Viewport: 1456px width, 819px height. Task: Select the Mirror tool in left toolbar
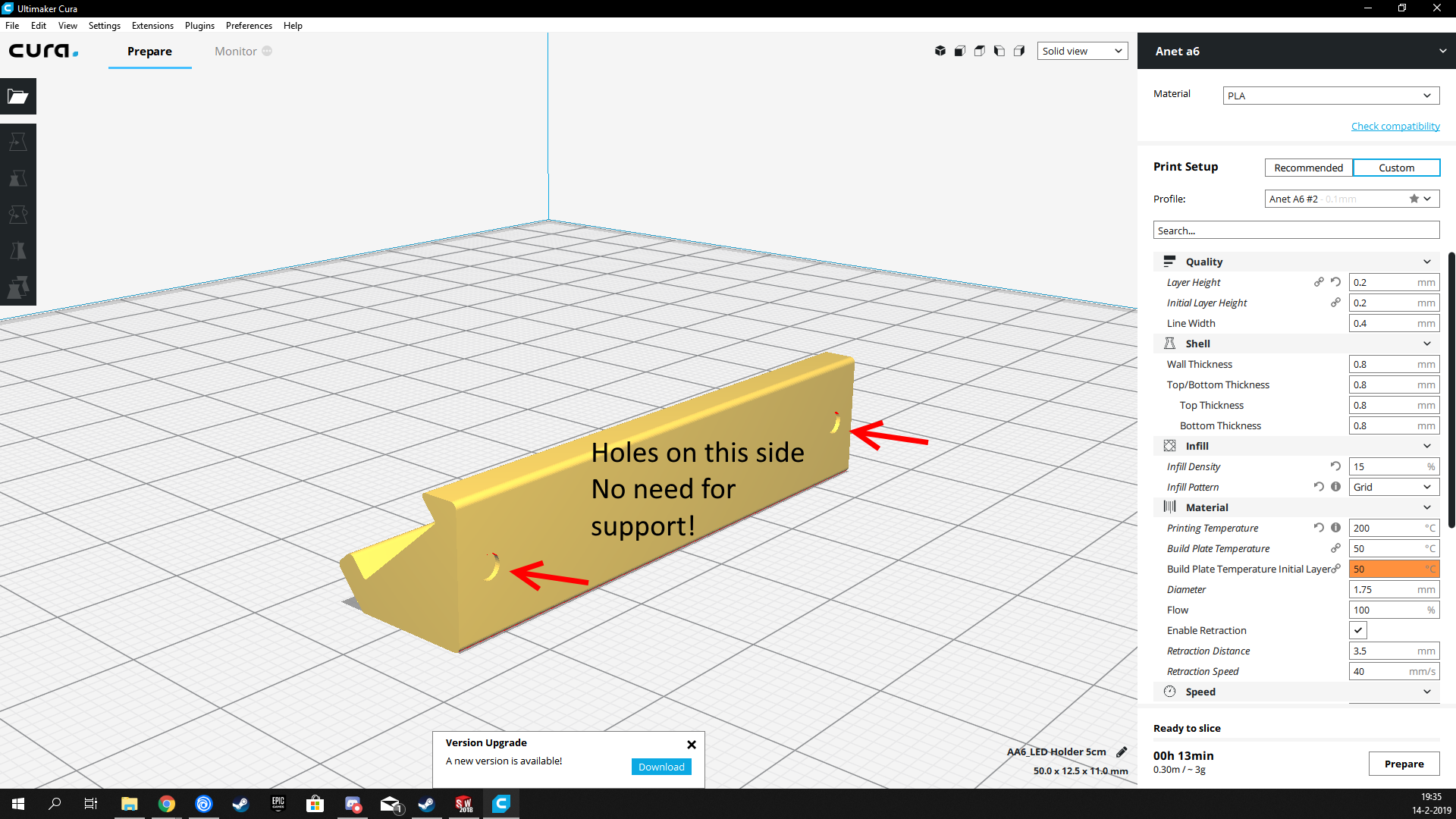(x=18, y=251)
